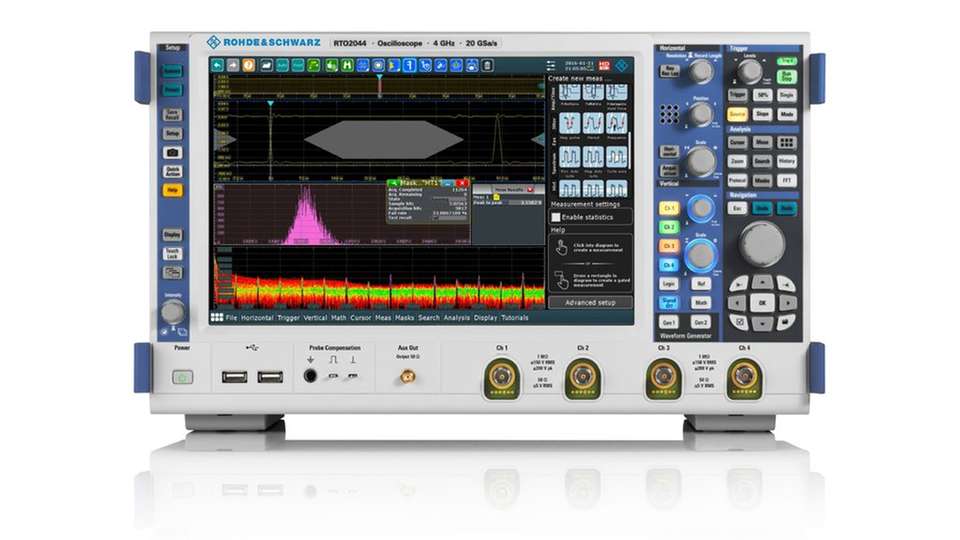Open the Trigger menu on screen
960x540 pixels.
(x=288, y=318)
